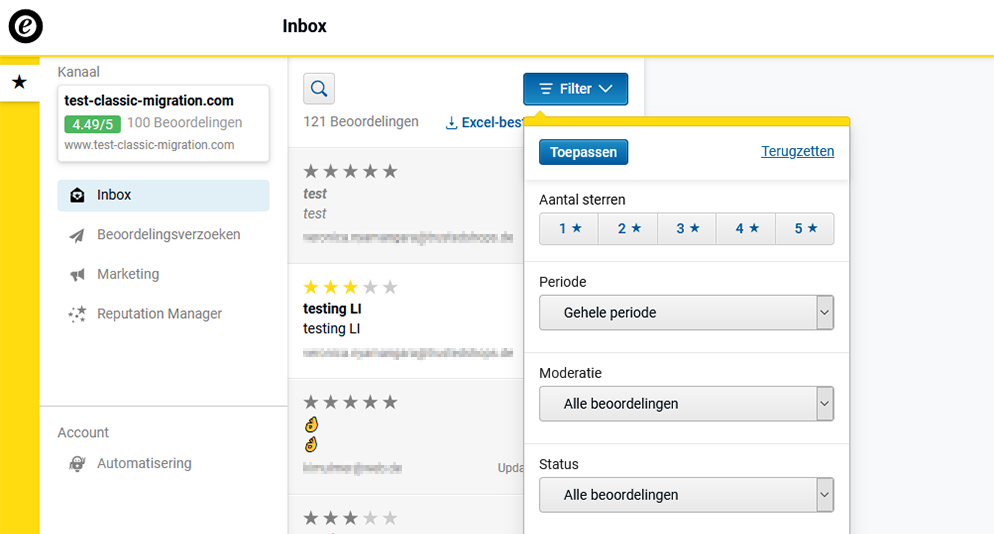Select the star icon in yellow sidebar
Screen dimensions: 994x534
click(x=20, y=82)
